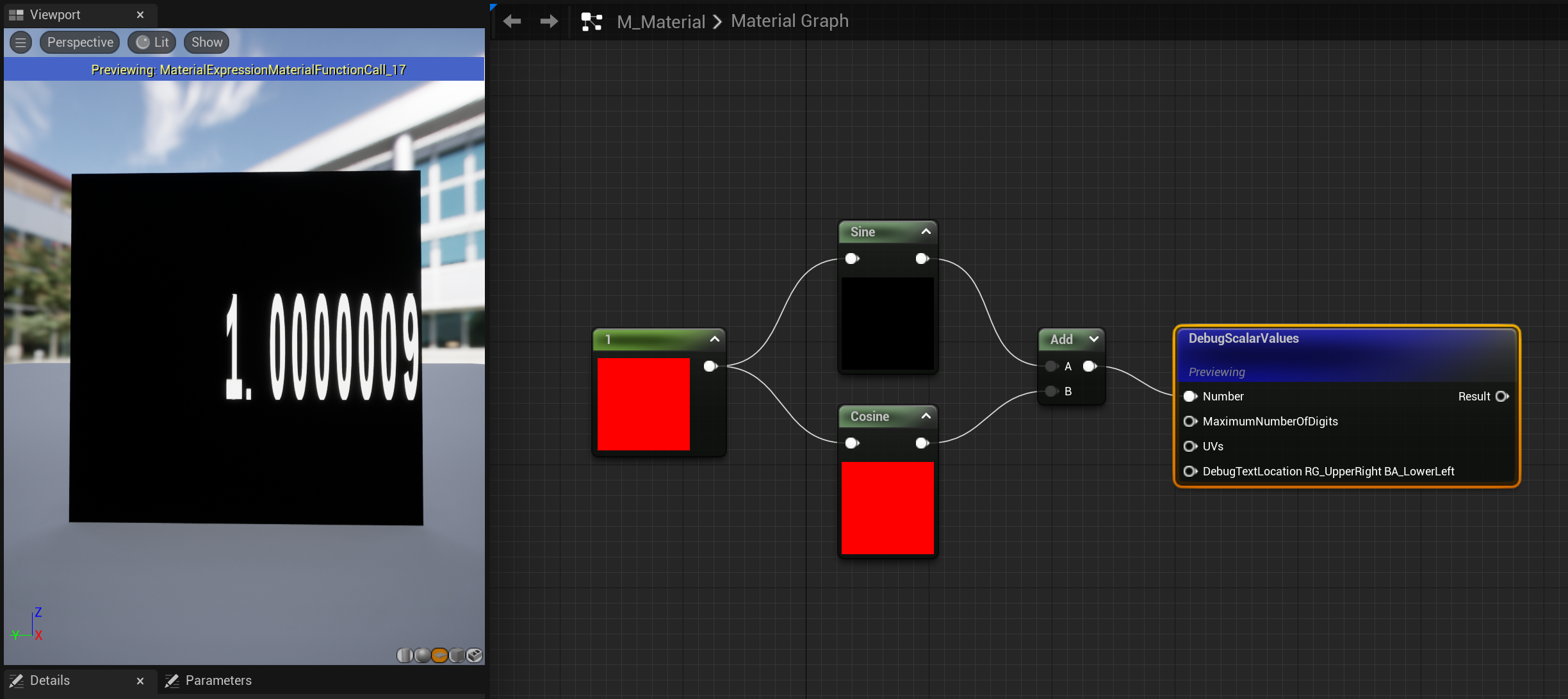Select the plane preview mesh
This screenshot has width=1568, height=699.
point(439,655)
